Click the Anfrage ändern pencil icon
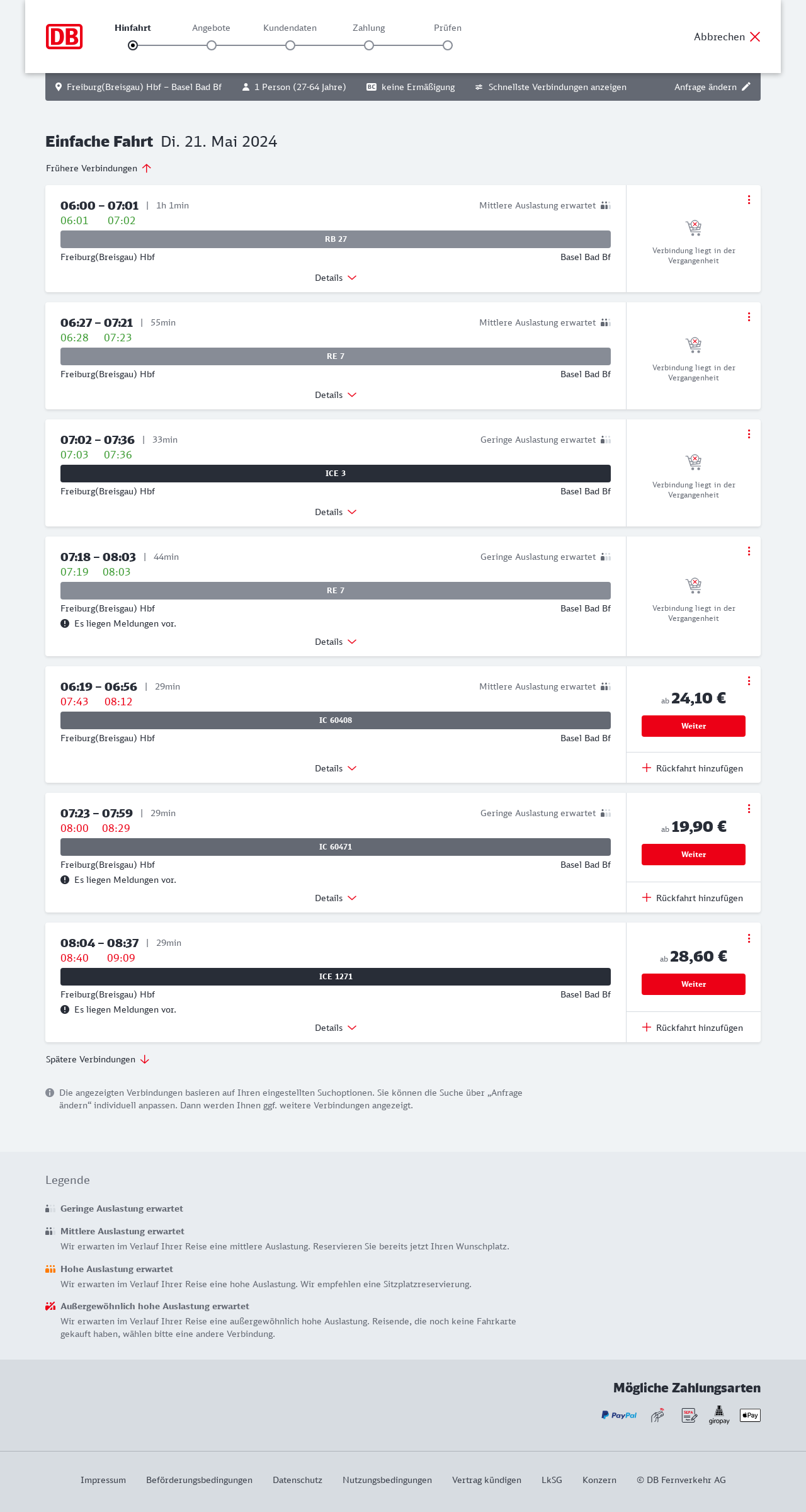The height and width of the screenshot is (1512, 806). coord(746,87)
